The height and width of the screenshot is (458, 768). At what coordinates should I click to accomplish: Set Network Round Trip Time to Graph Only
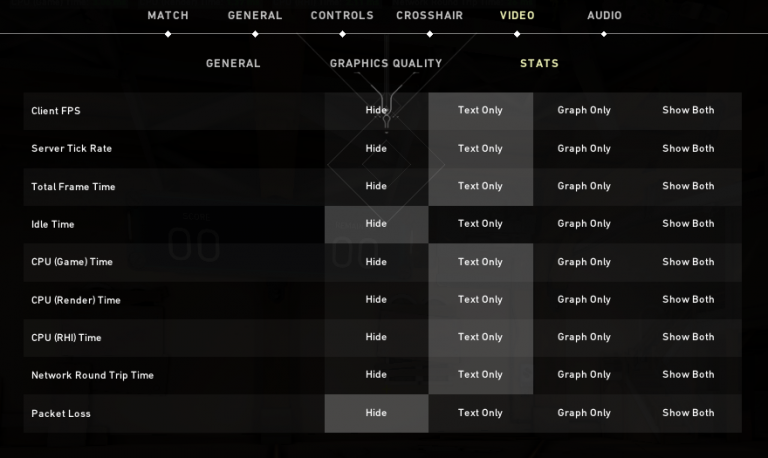tap(584, 375)
